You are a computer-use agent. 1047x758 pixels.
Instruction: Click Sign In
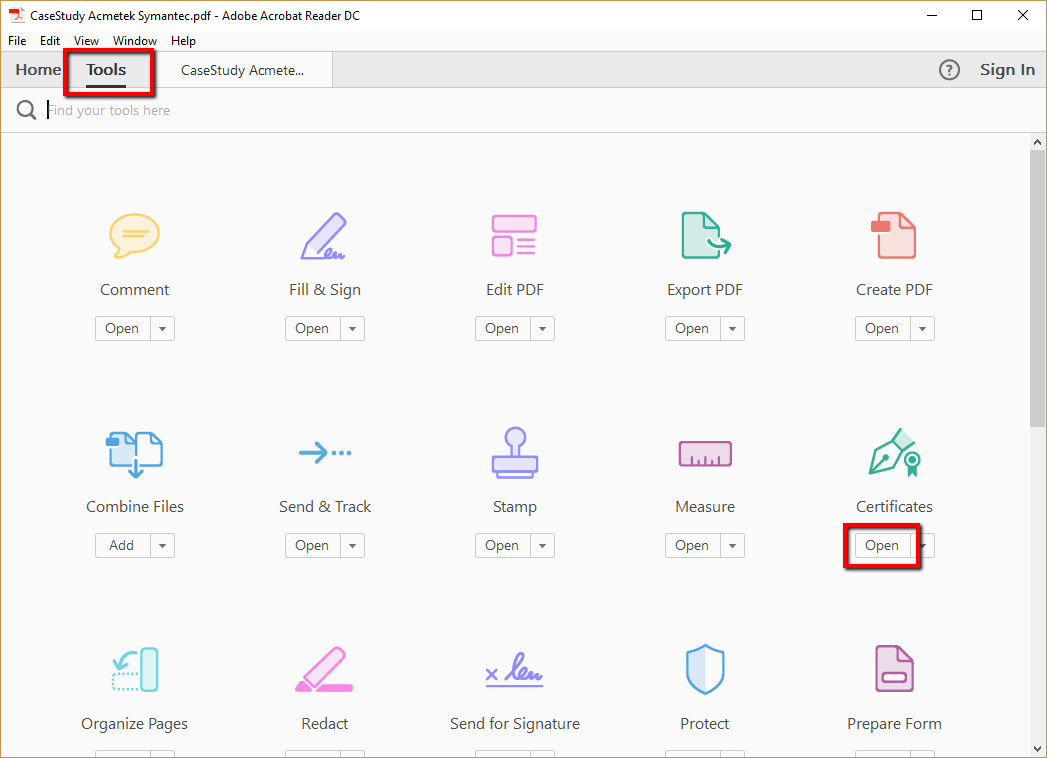(1007, 69)
